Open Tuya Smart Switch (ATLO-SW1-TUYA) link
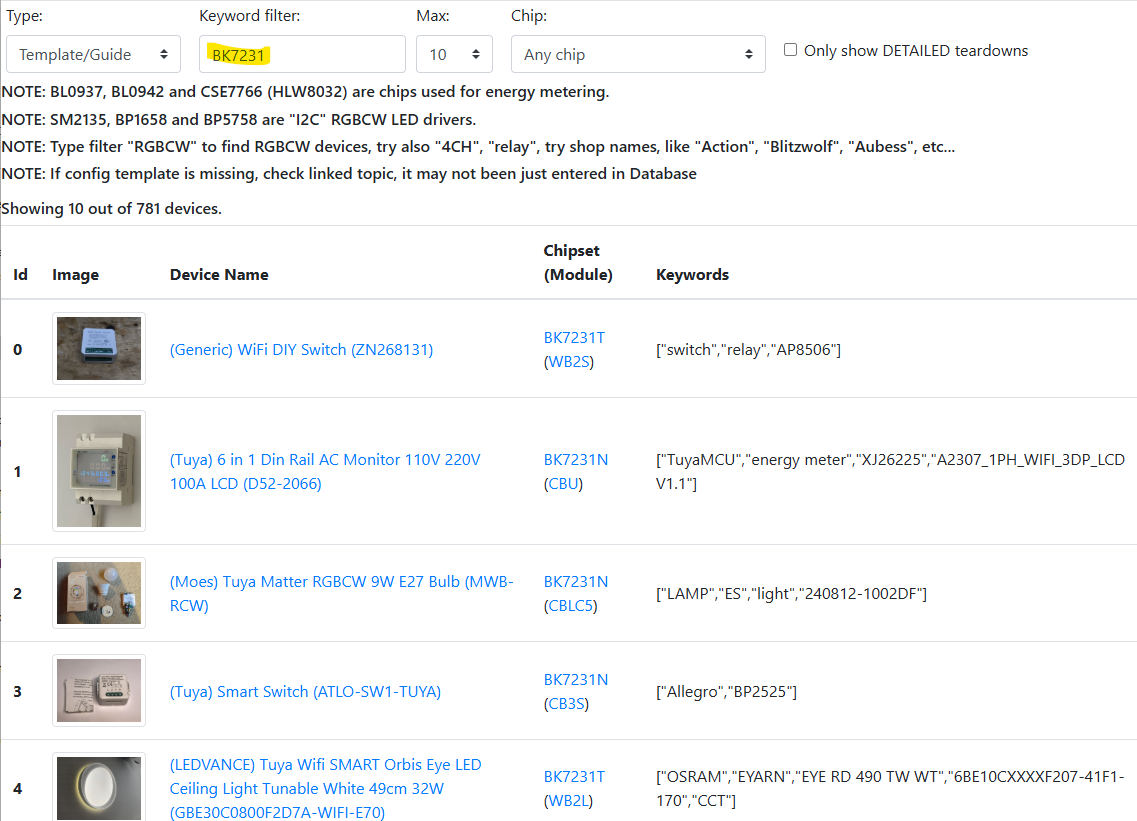The image size is (1137, 821). coord(305,692)
